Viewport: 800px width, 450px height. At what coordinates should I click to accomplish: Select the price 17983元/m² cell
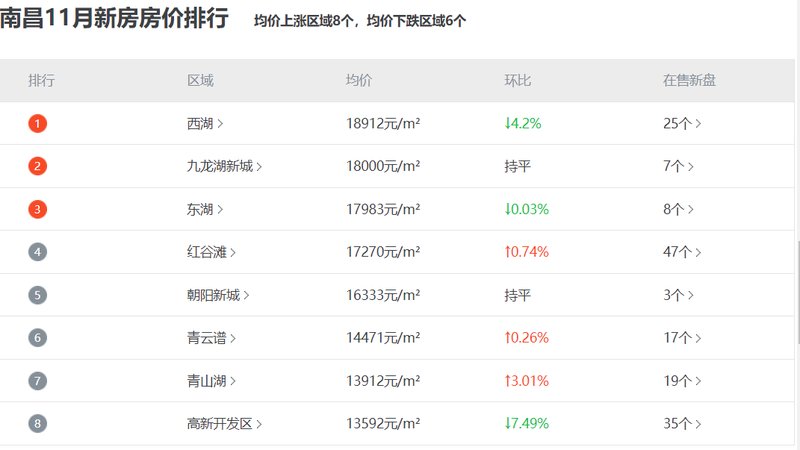point(383,209)
